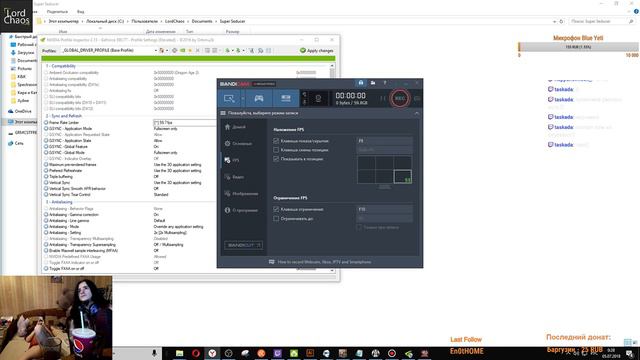Select the Triple buffering setting row
Screen dimensions: 640x360
129,177
